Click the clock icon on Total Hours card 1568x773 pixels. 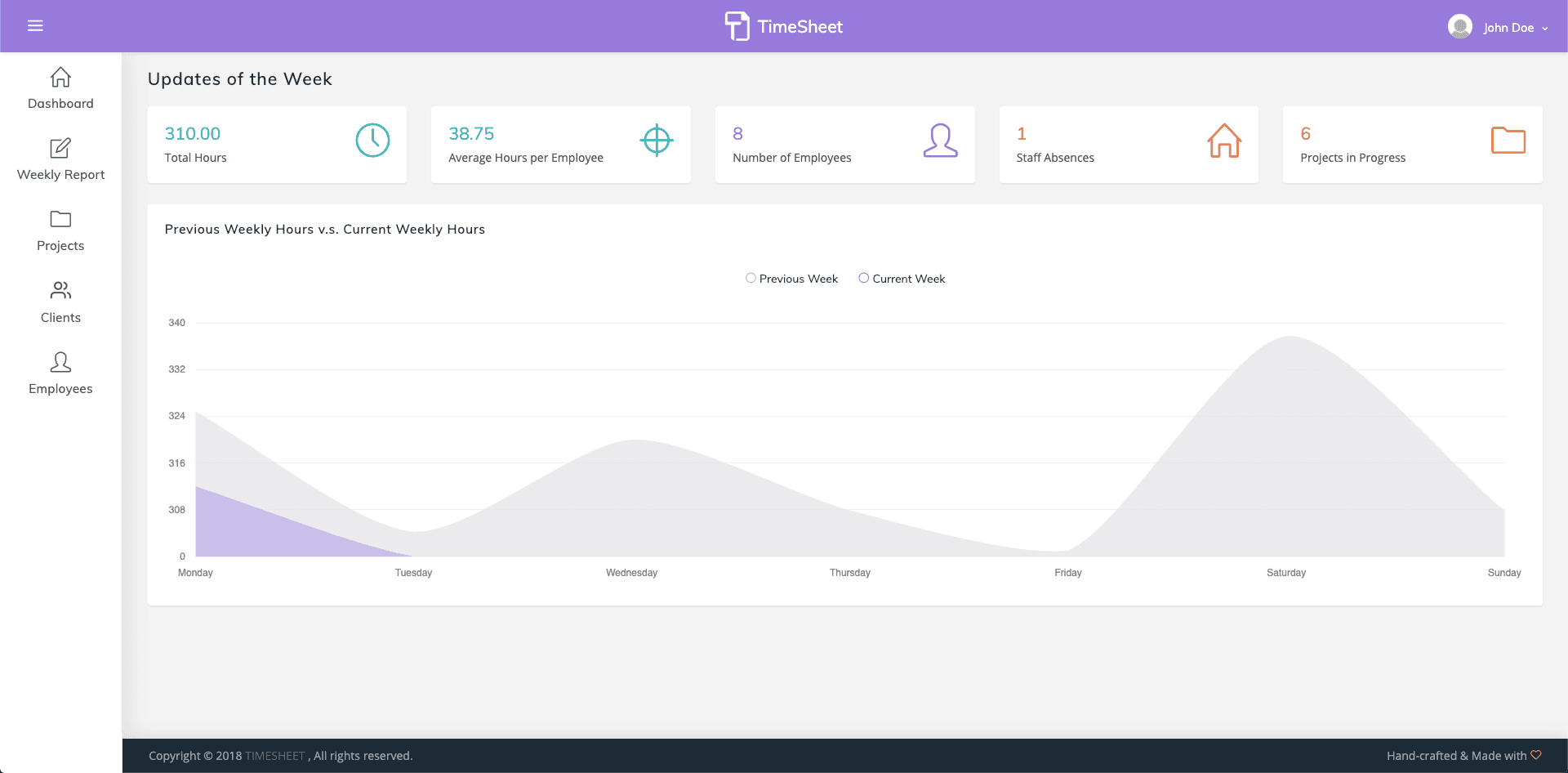click(372, 140)
